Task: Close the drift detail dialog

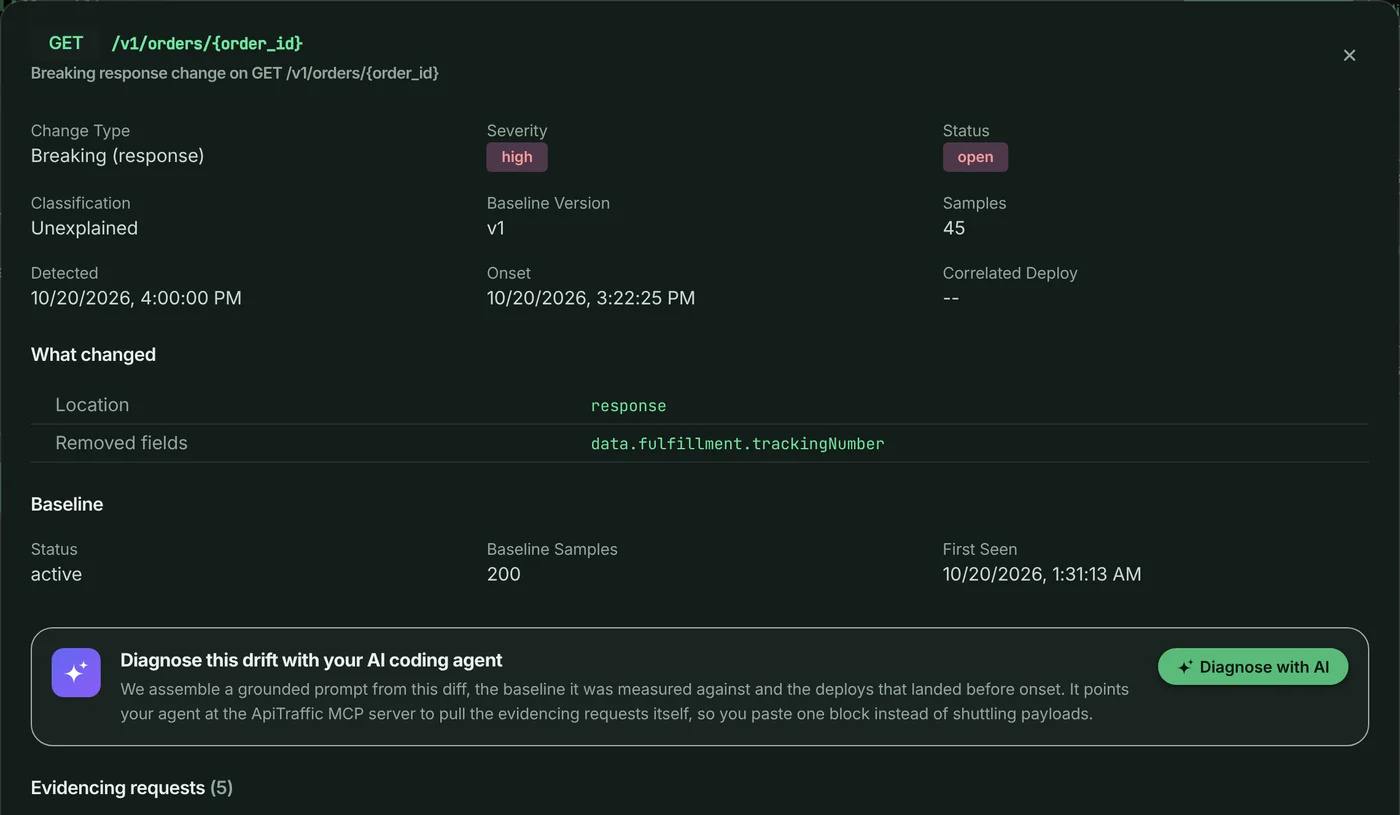Action: pos(1349,55)
